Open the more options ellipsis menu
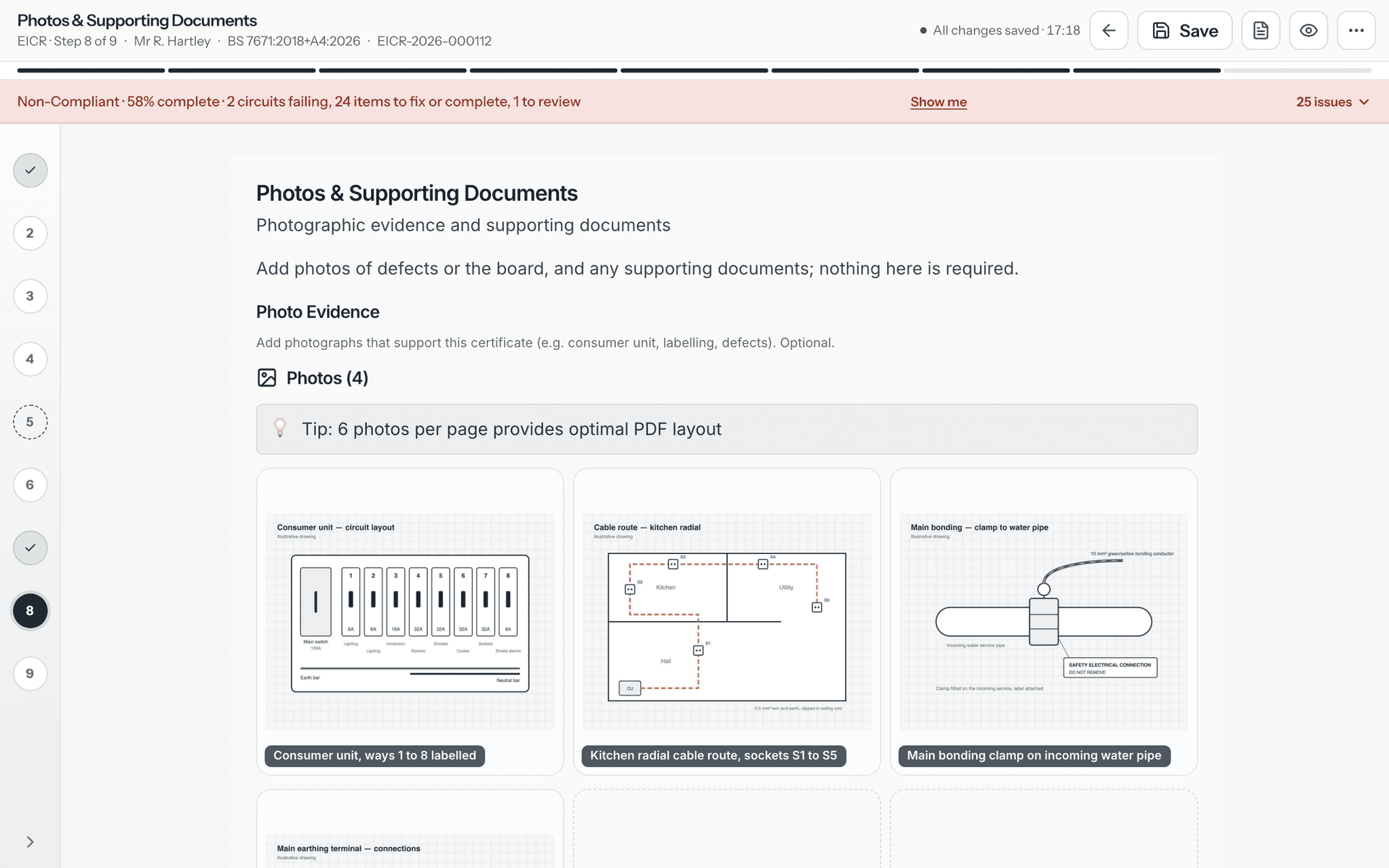 point(1356,31)
